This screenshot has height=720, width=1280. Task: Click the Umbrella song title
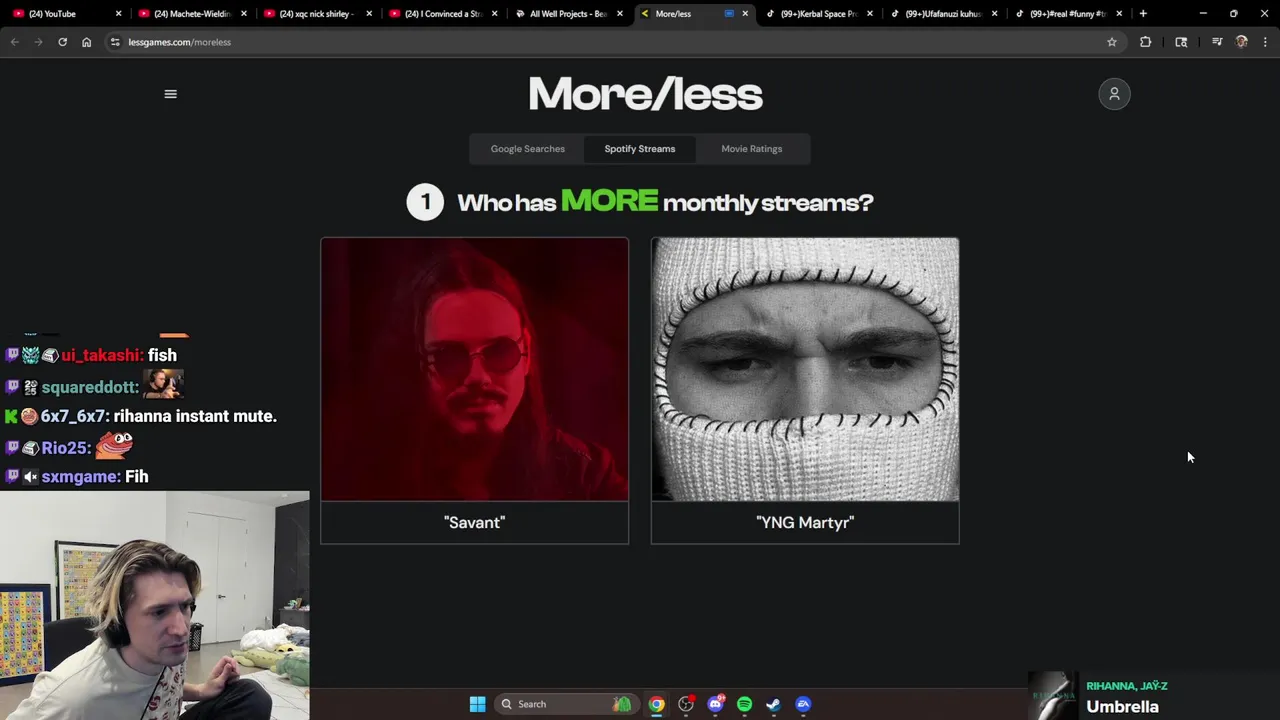[1122, 707]
